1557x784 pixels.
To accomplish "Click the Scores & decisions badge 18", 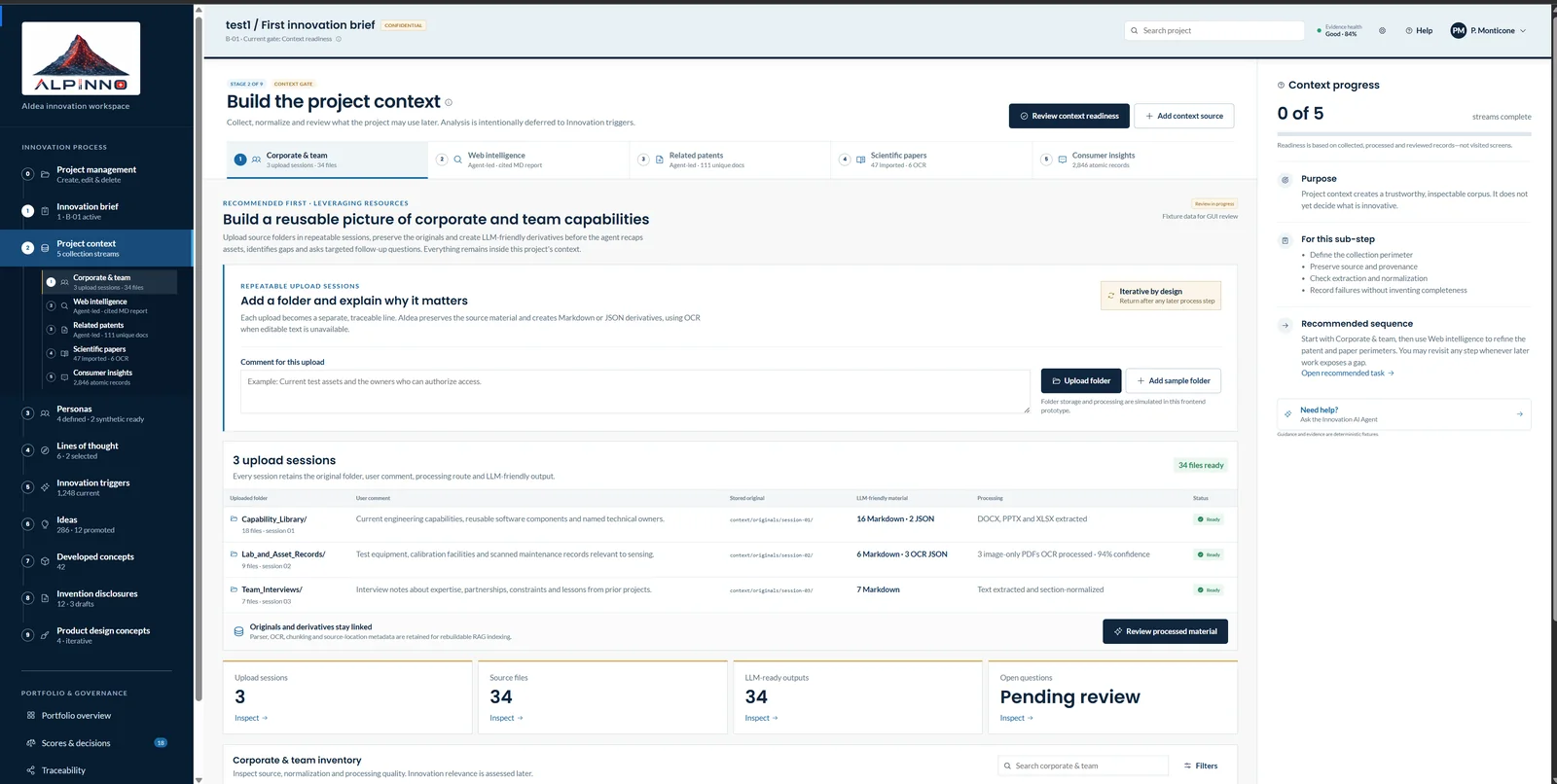I will click(161, 743).
